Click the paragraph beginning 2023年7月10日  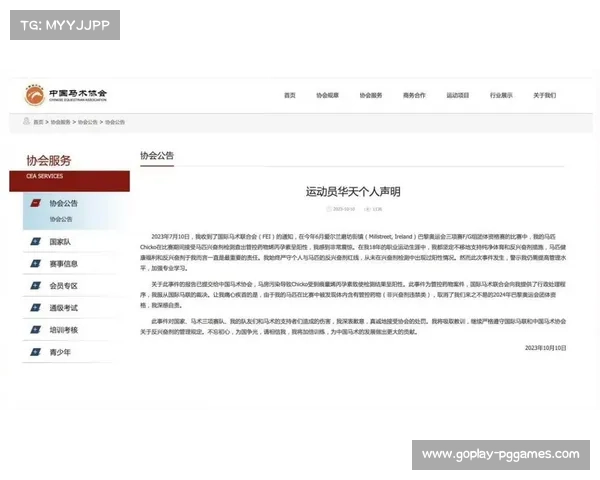tap(353, 252)
